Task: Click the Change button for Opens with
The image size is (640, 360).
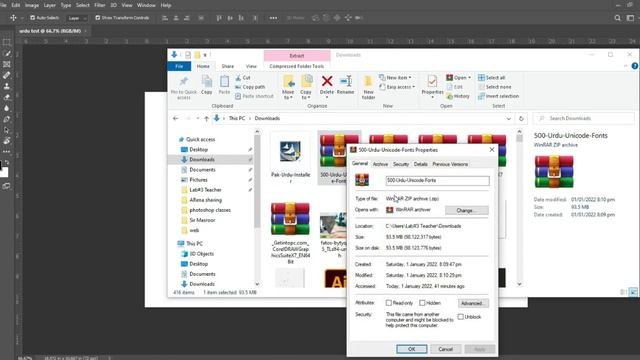Action: coord(467,210)
